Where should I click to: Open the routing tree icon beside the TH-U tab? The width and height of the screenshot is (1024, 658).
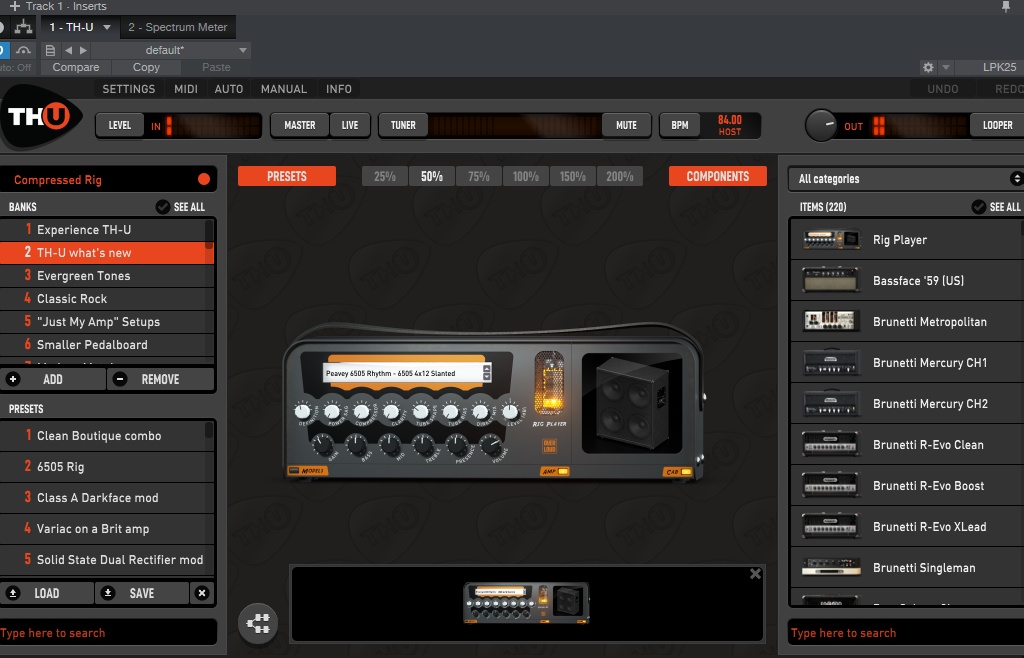24,27
